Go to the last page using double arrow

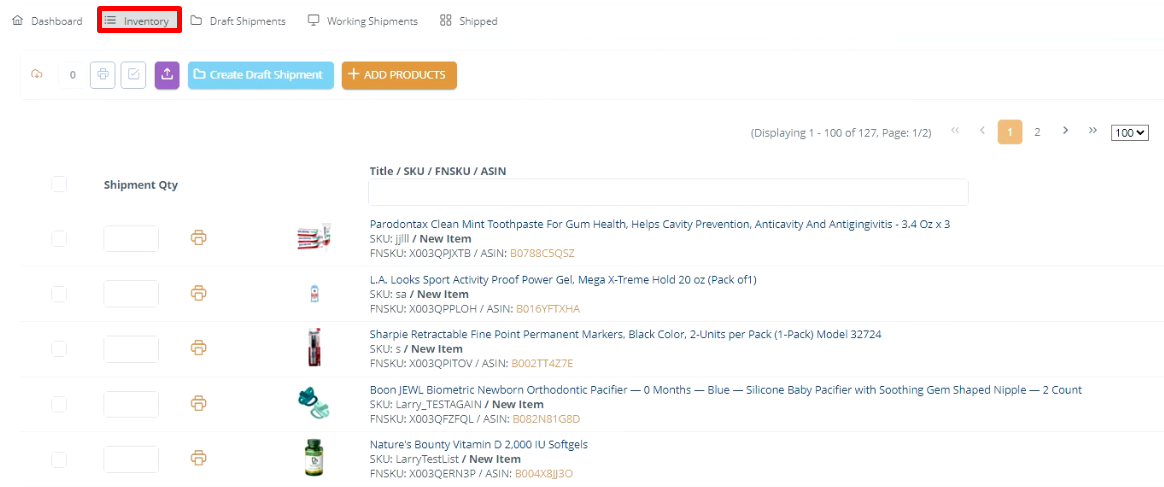(x=1092, y=131)
